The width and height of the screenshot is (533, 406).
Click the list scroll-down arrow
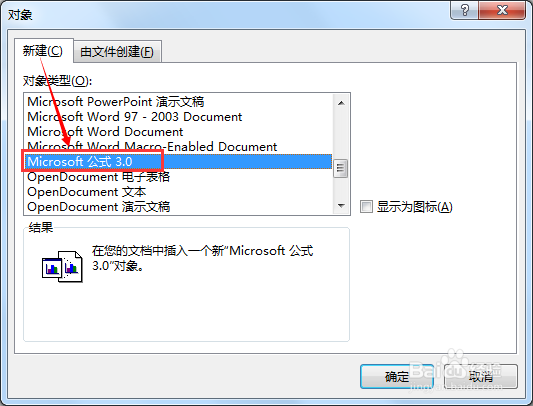click(341, 206)
